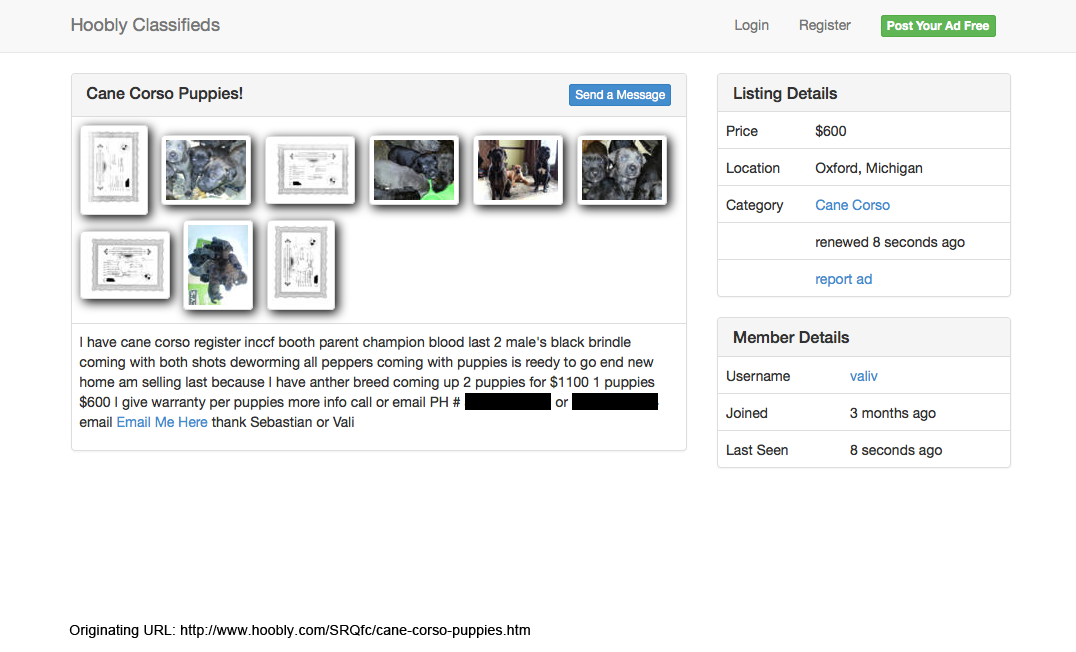Open the puppy photo with the green toy

click(414, 170)
